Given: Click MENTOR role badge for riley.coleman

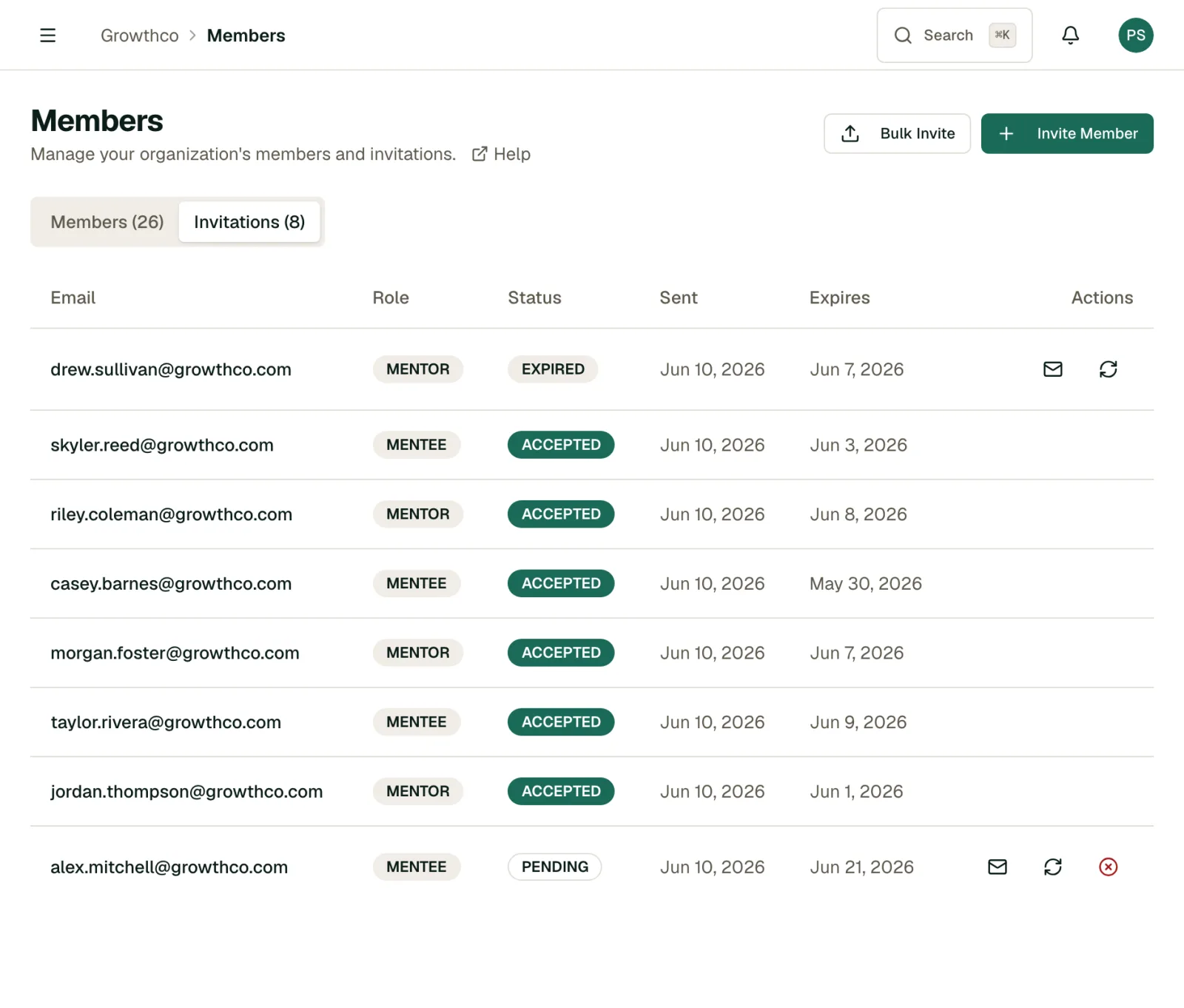Looking at the screenshot, I should (x=417, y=514).
